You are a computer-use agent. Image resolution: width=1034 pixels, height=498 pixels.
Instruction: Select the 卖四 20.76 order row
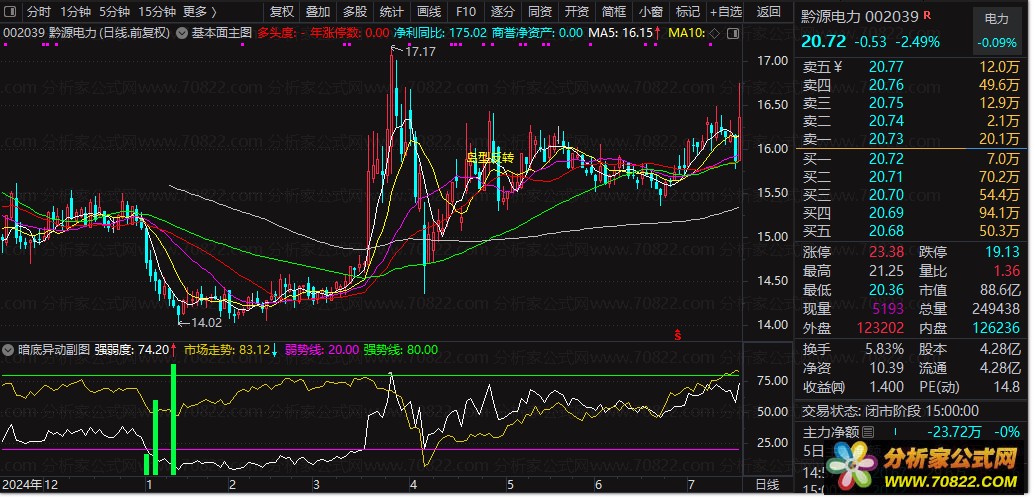(911, 84)
